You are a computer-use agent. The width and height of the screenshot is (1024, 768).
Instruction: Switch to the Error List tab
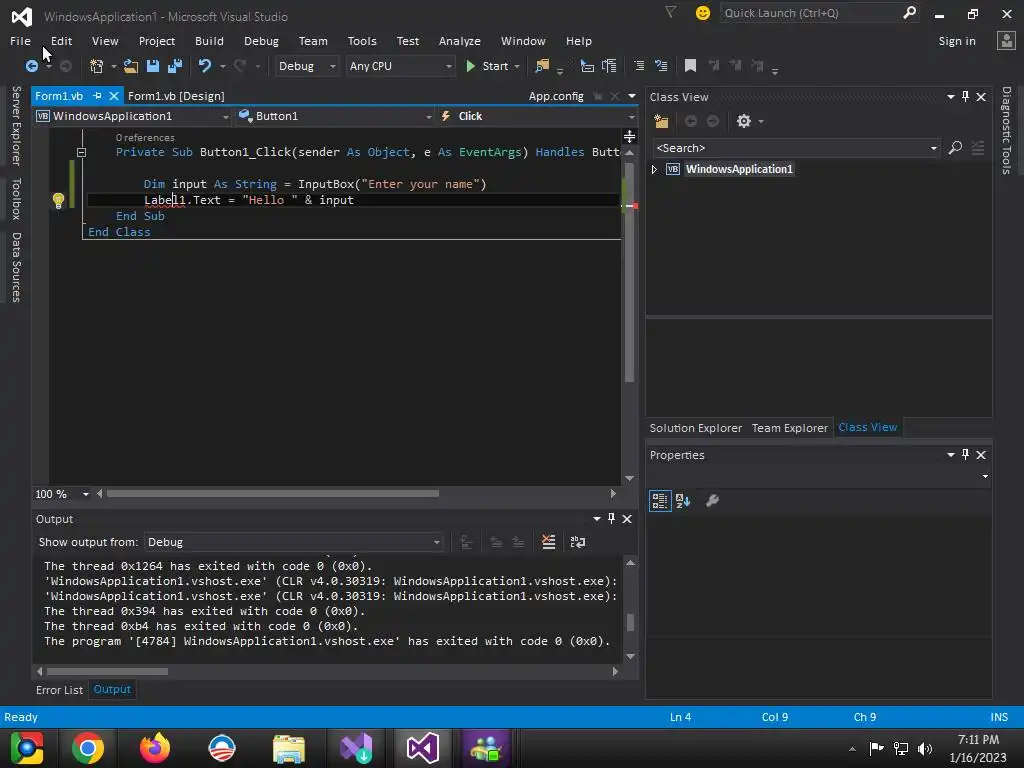(x=59, y=690)
